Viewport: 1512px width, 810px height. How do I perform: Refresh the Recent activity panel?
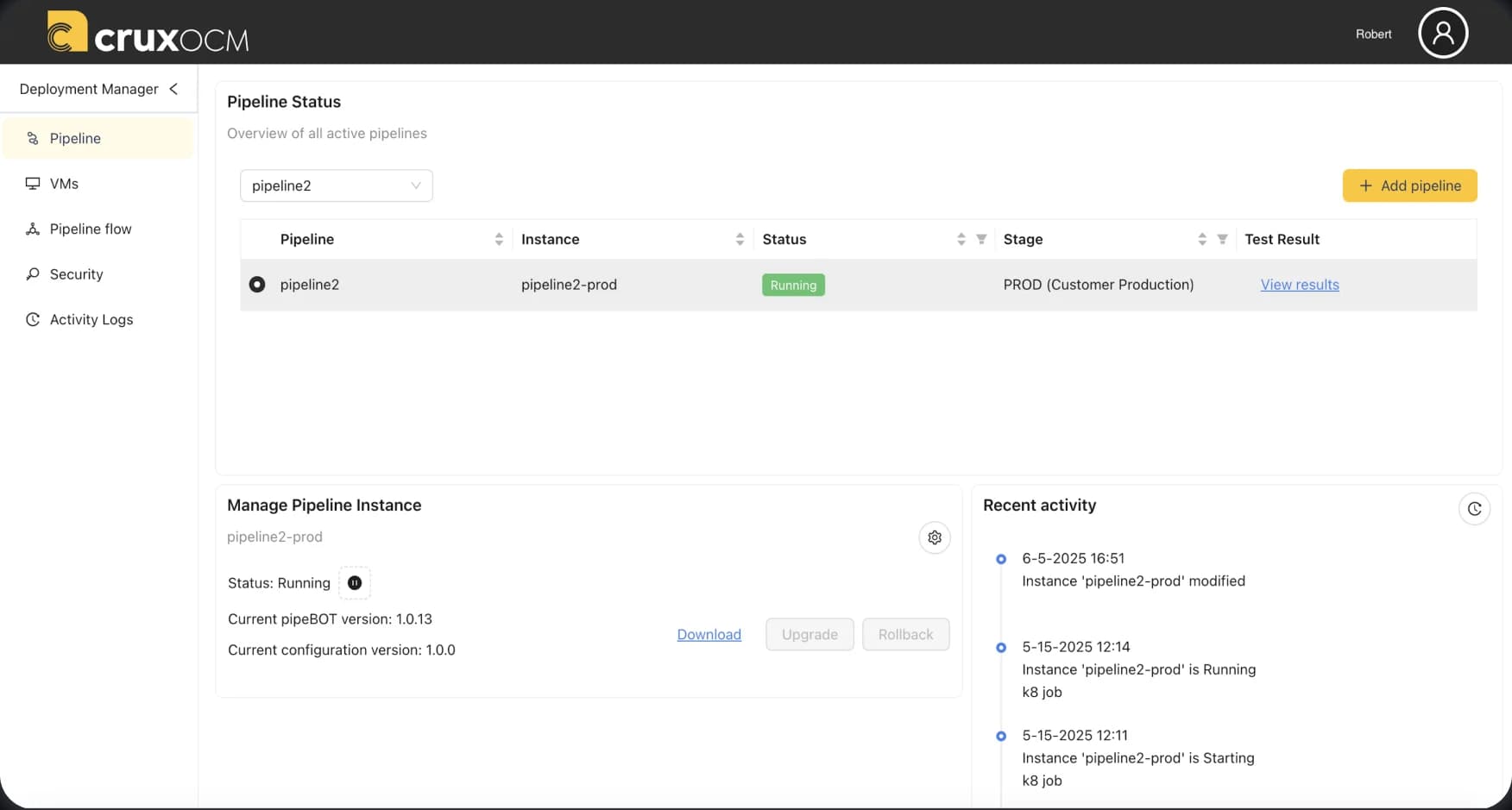(1475, 509)
